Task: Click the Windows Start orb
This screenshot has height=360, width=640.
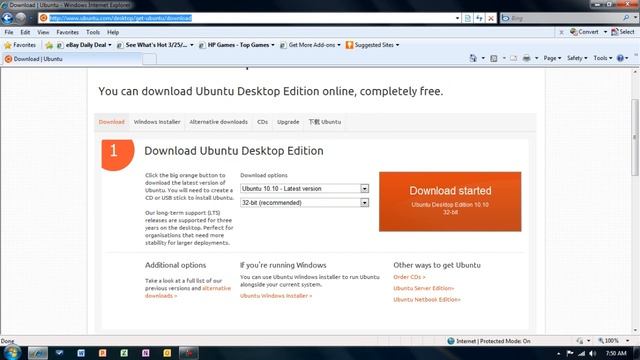Action: tap(12, 353)
